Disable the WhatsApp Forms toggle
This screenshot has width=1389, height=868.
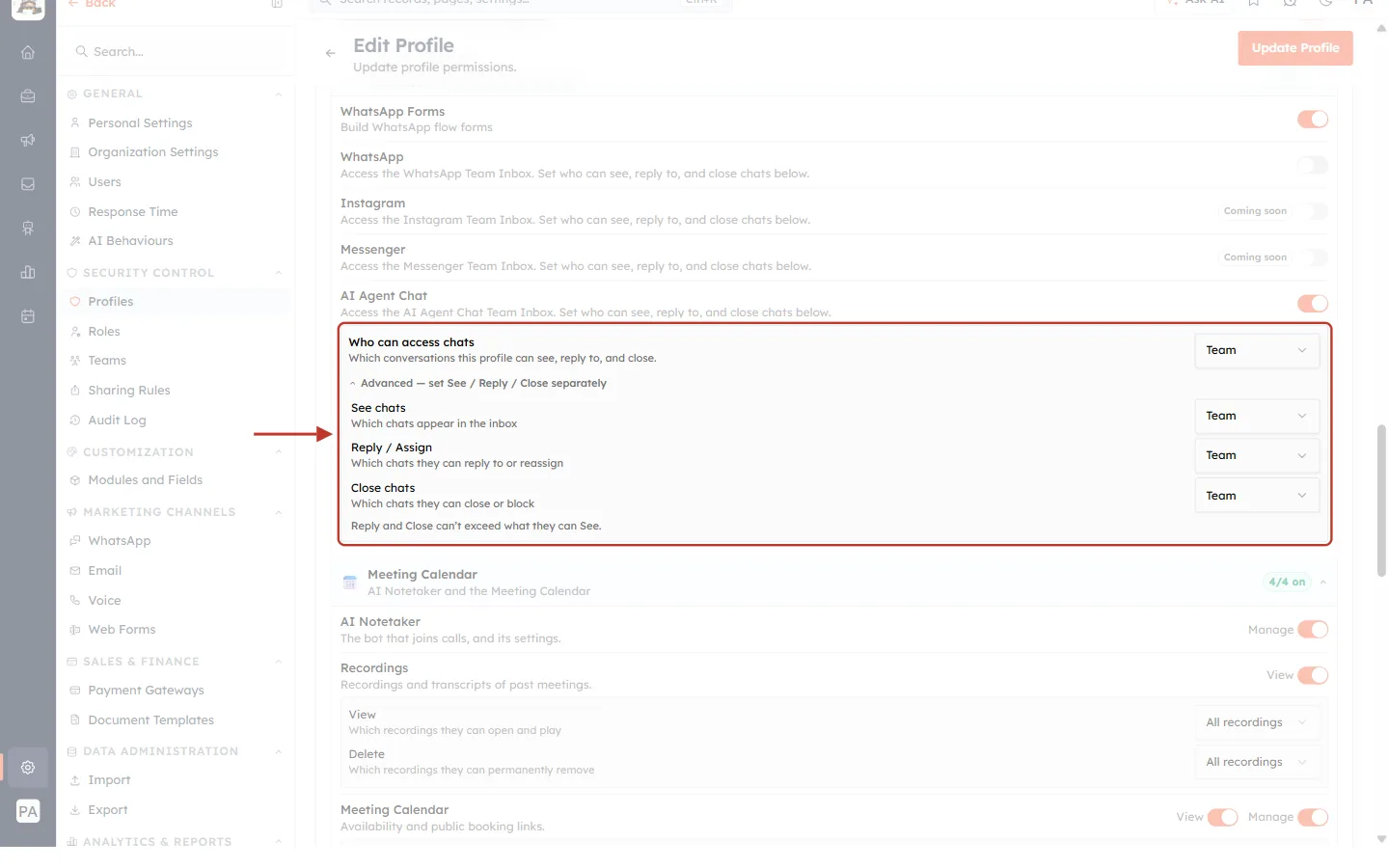point(1313,119)
